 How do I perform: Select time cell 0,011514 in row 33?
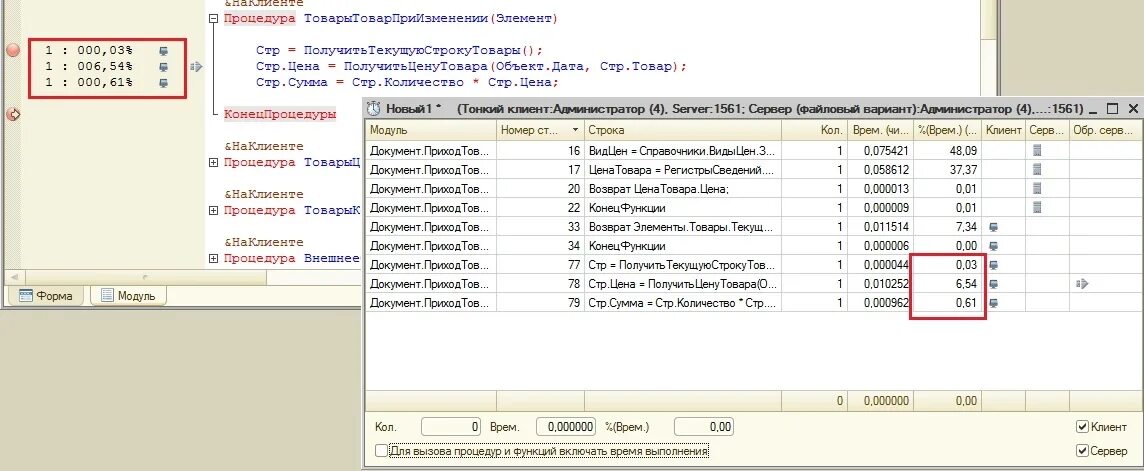point(880,227)
